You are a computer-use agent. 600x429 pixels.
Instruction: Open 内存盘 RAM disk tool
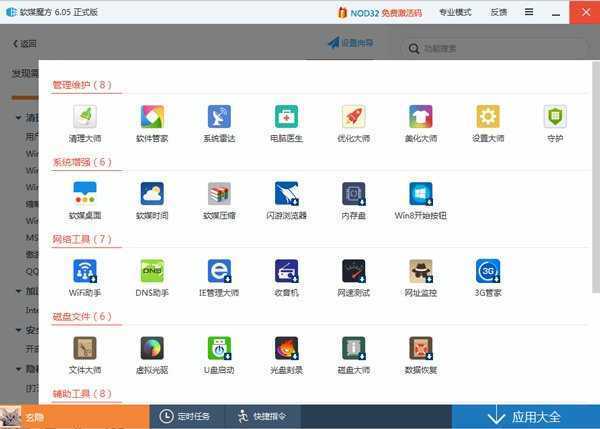coord(354,194)
